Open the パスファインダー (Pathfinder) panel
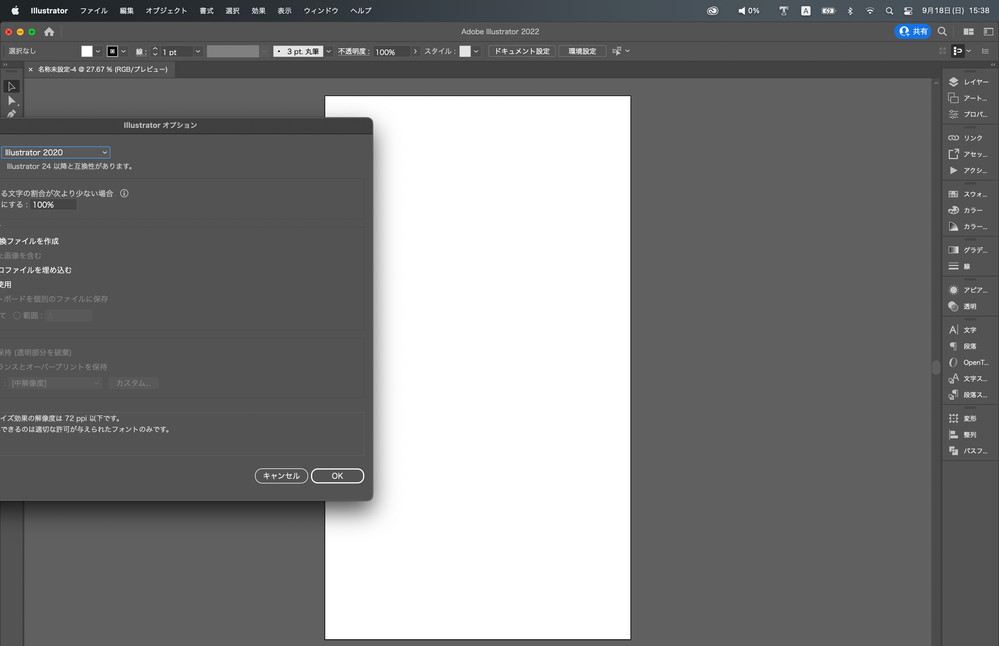999x646 pixels. 968,451
